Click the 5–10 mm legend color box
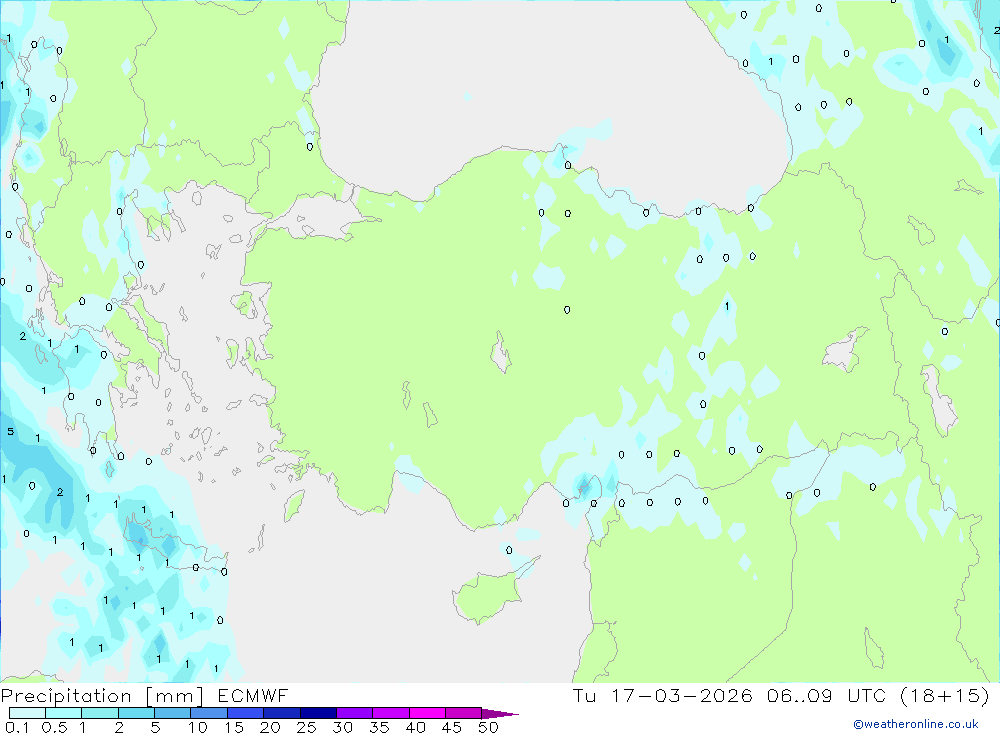Viewport: 1000px width, 733px height. (x=173, y=713)
